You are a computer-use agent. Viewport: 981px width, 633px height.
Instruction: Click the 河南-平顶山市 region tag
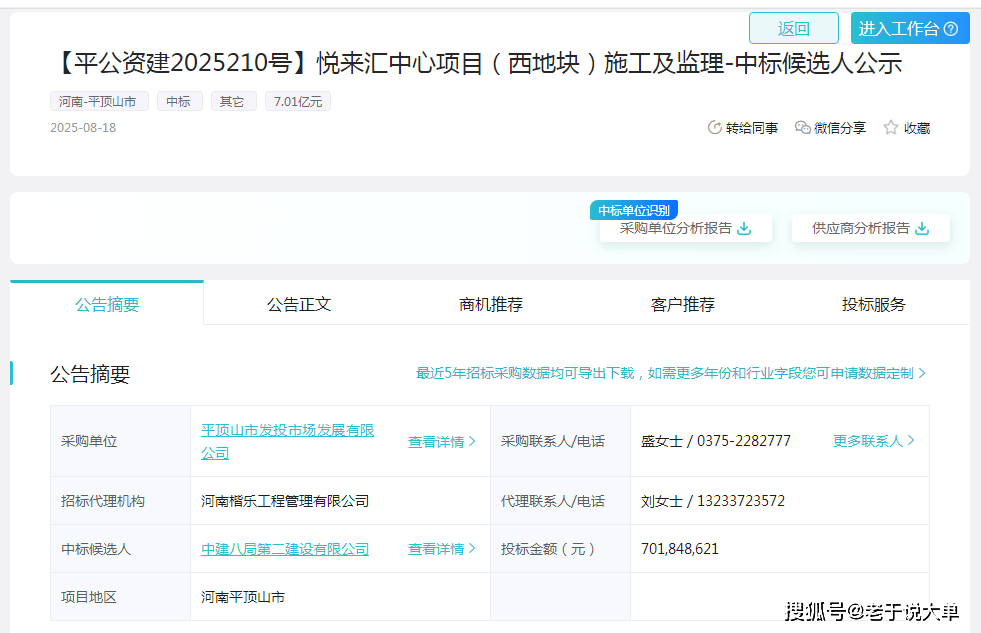point(99,101)
